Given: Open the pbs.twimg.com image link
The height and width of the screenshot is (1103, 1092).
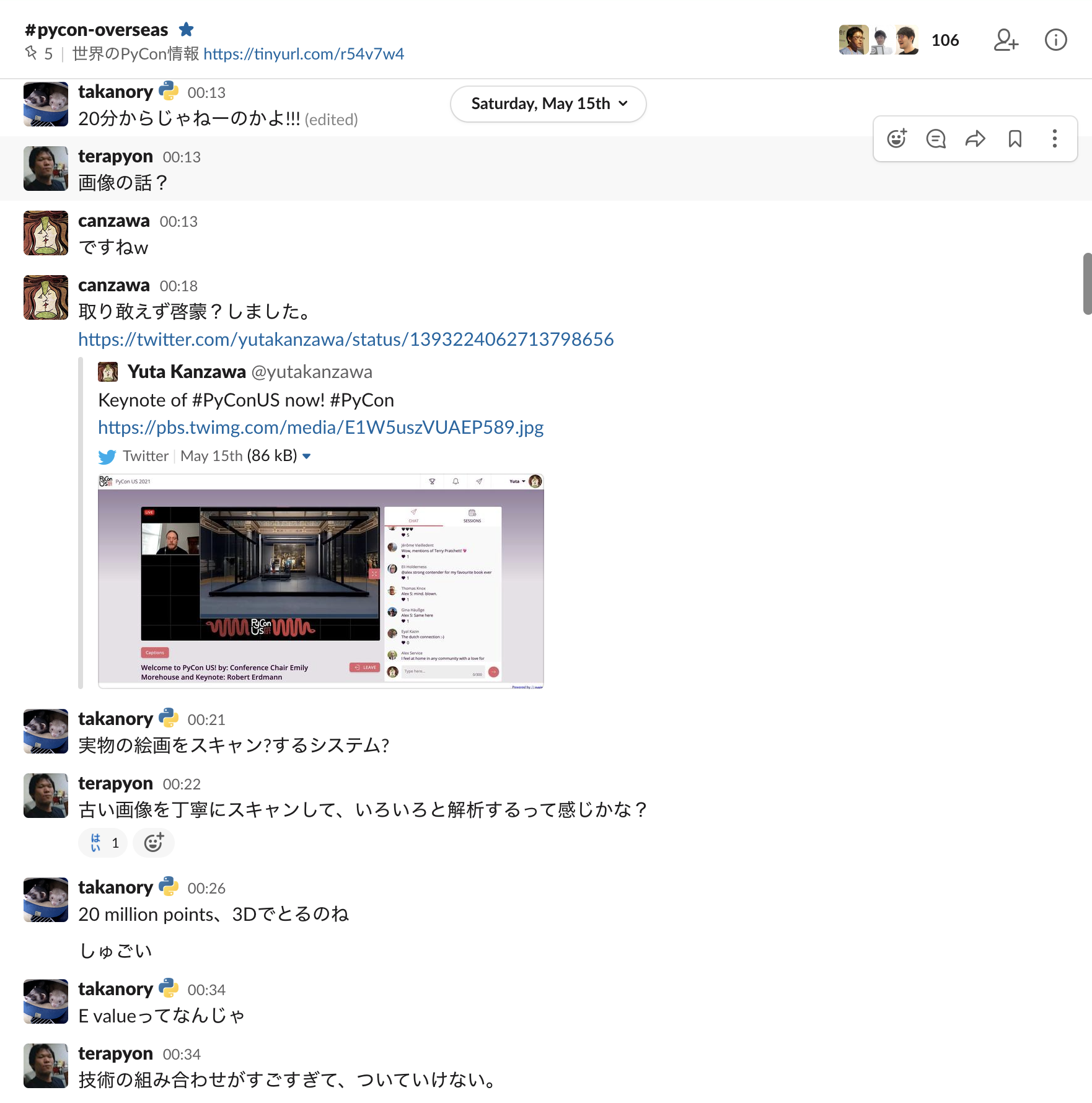Looking at the screenshot, I should [320, 427].
